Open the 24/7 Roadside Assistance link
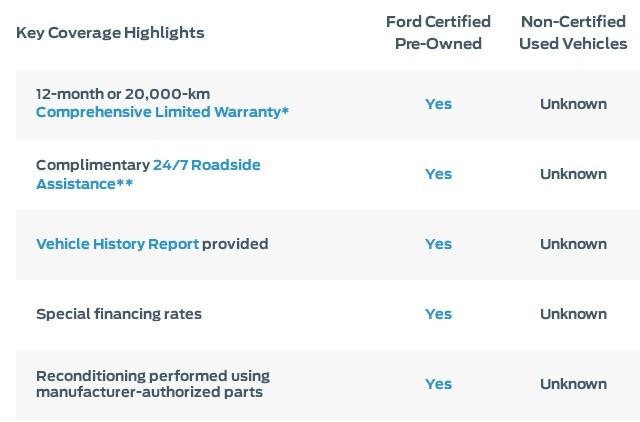640x422 pixels. (148, 175)
